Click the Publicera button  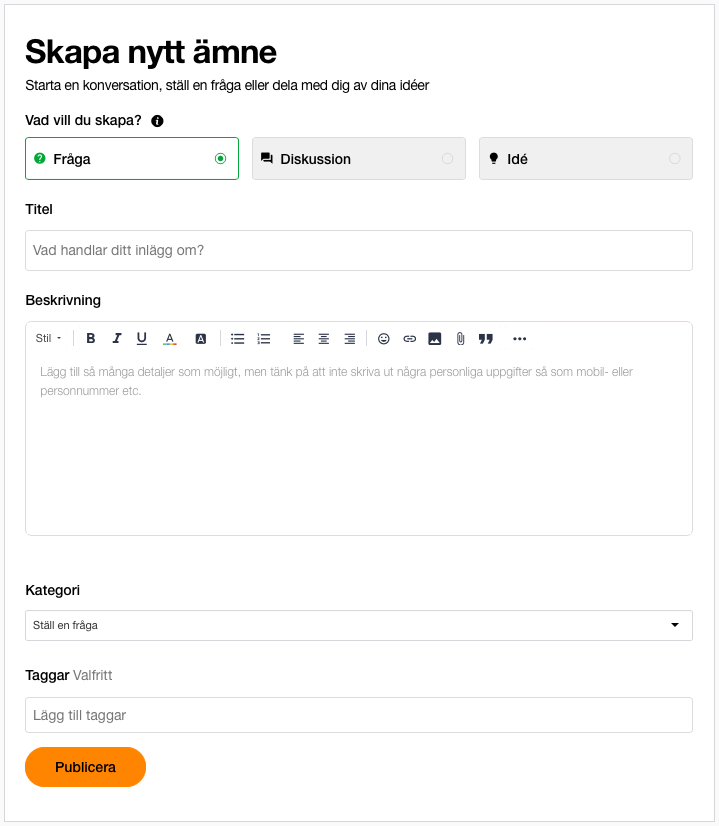(x=85, y=767)
